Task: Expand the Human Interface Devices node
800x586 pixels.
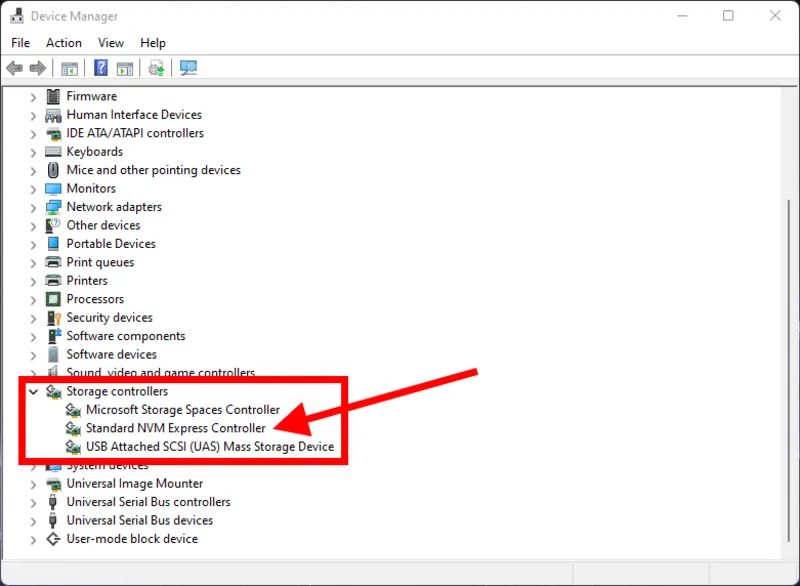Action: (33, 116)
